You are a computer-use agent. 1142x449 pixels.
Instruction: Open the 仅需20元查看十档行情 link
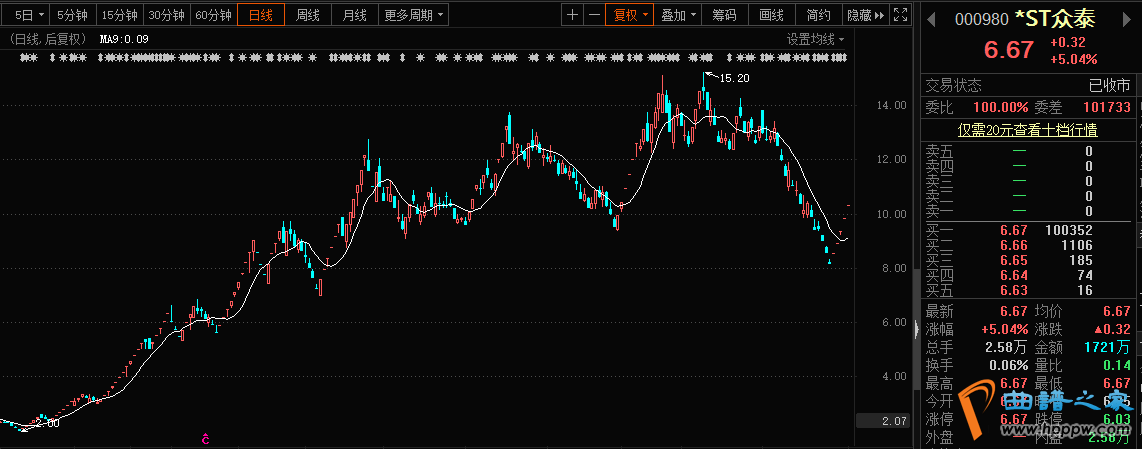coord(1027,129)
